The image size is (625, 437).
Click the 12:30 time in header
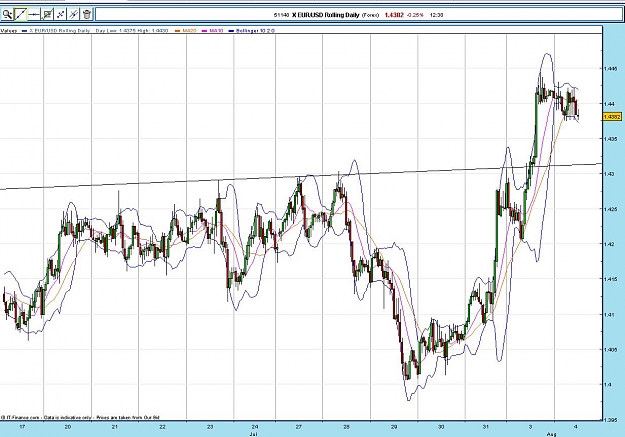point(437,15)
